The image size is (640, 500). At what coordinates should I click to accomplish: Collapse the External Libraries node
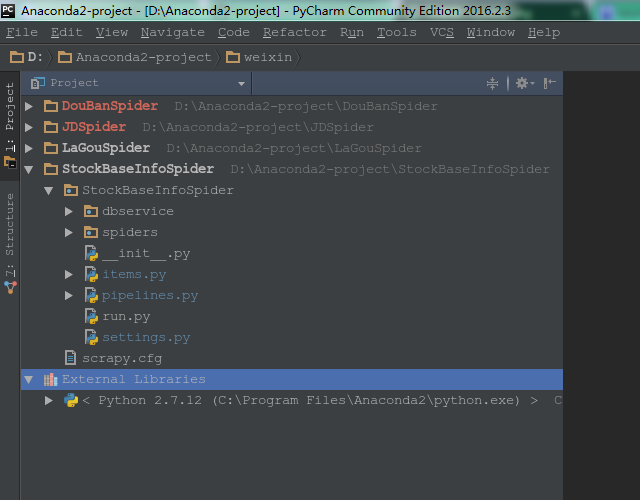pyautogui.click(x=29, y=380)
